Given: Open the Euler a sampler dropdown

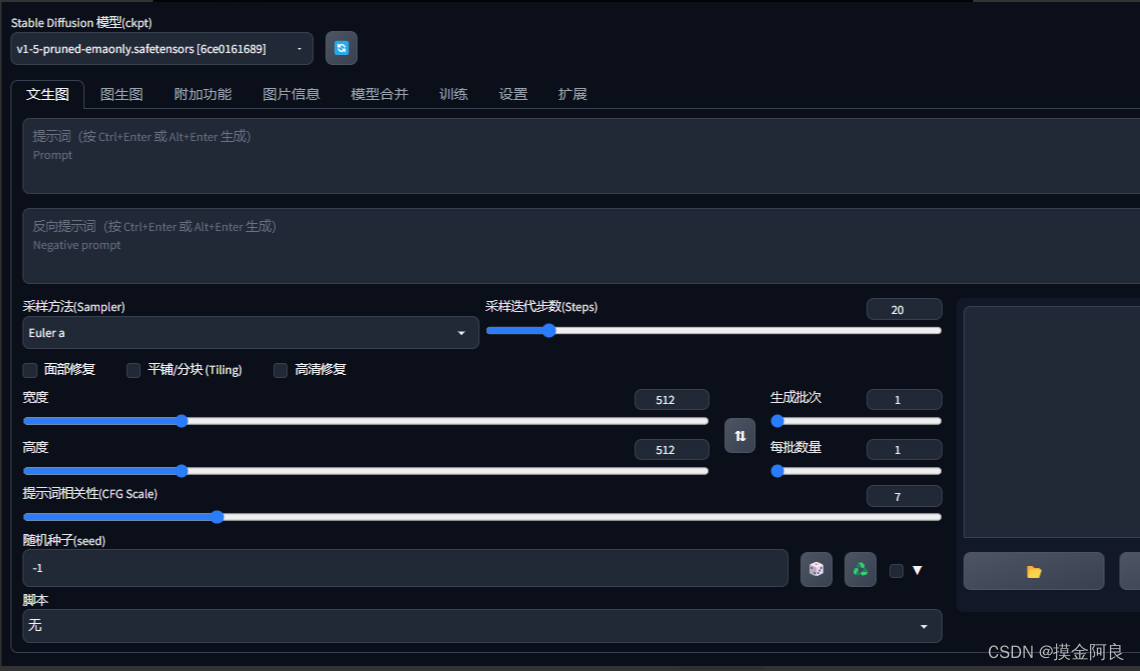Looking at the screenshot, I should click(250, 333).
